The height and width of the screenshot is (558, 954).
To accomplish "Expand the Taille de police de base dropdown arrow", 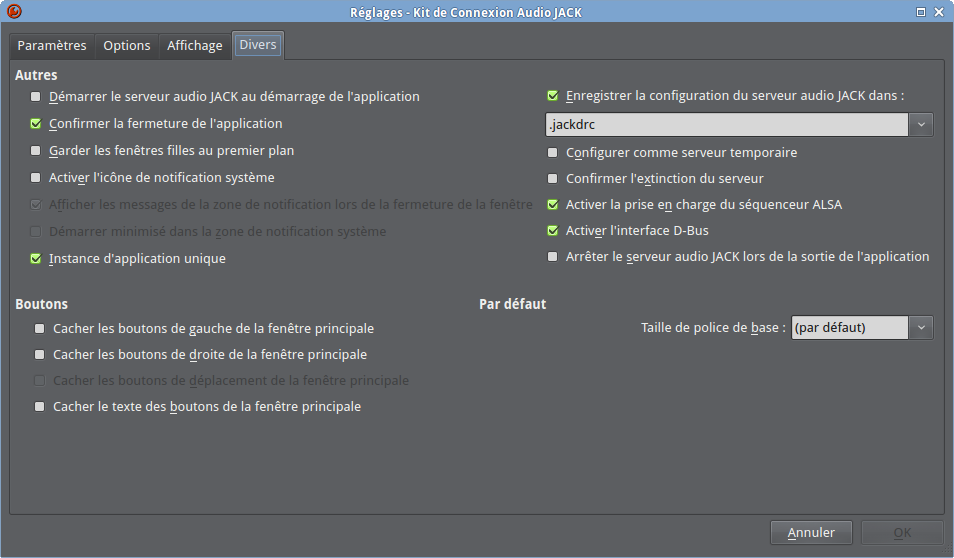I will [921, 328].
